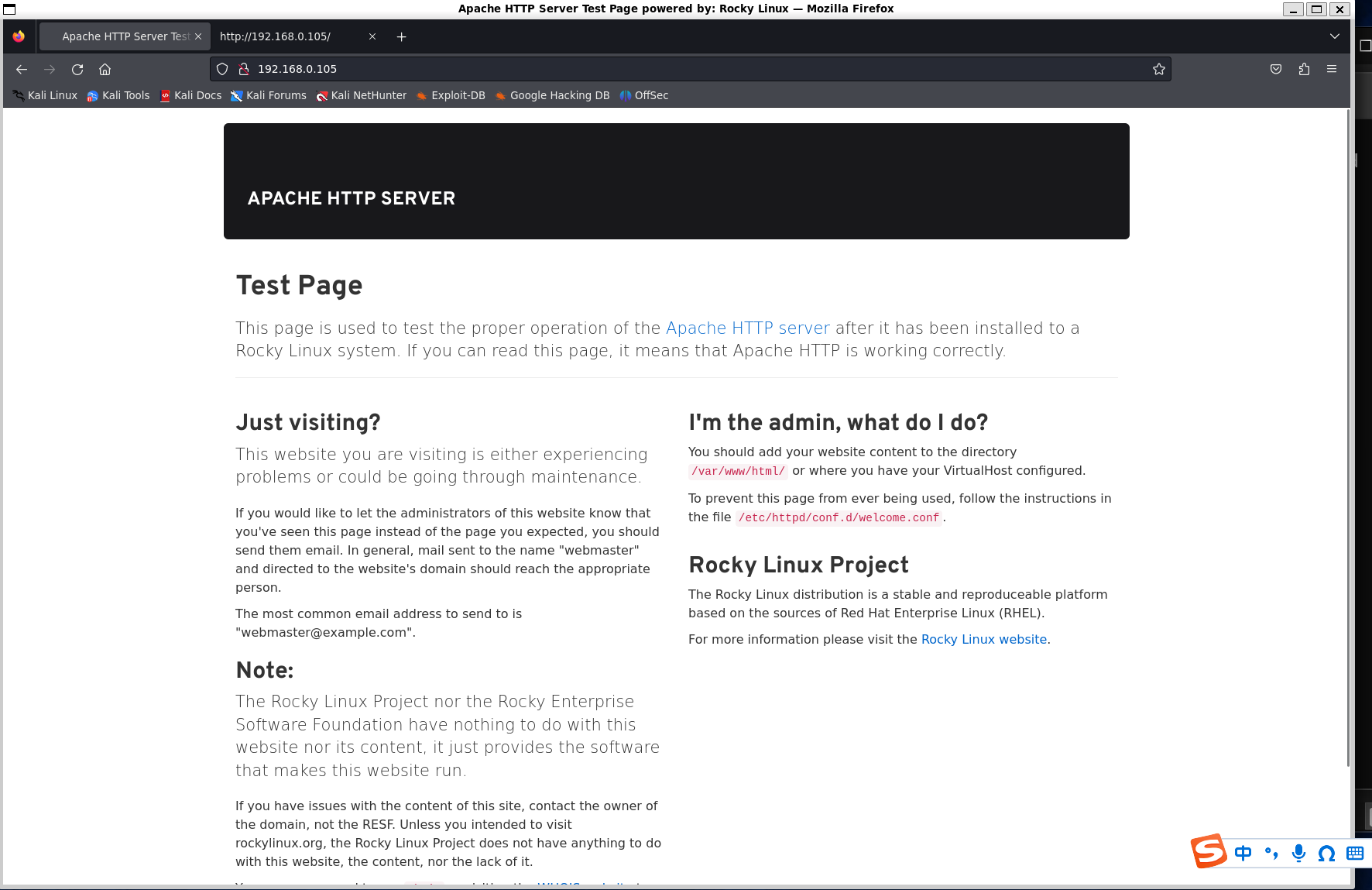Click the Sogou input method S logo
1372x890 pixels.
(x=1209, y=851)
